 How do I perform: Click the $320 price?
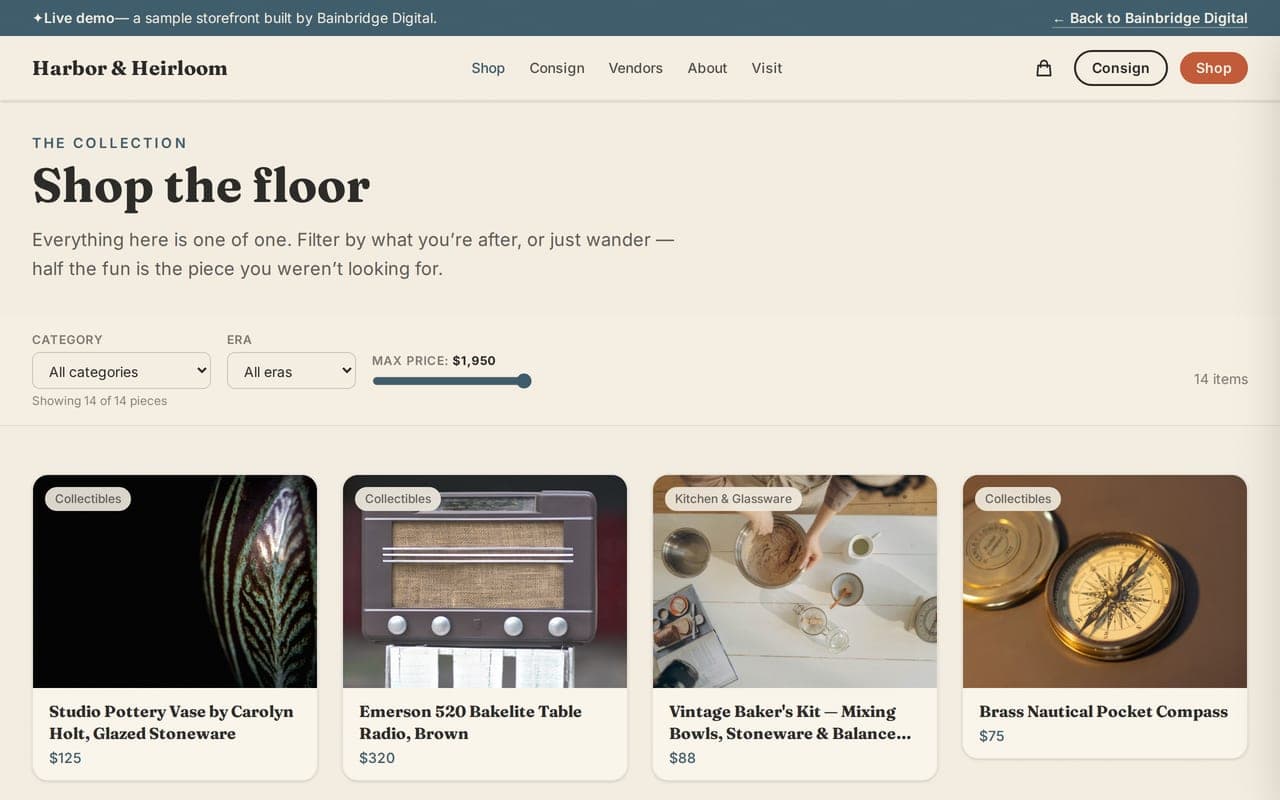[x=377, y=758]
